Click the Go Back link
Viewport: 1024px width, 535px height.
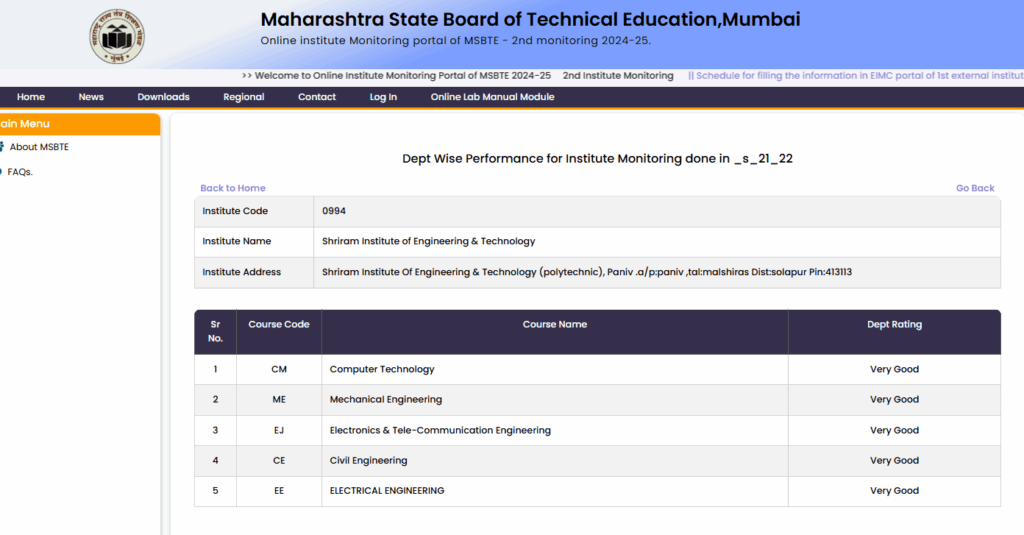point(975,188)
